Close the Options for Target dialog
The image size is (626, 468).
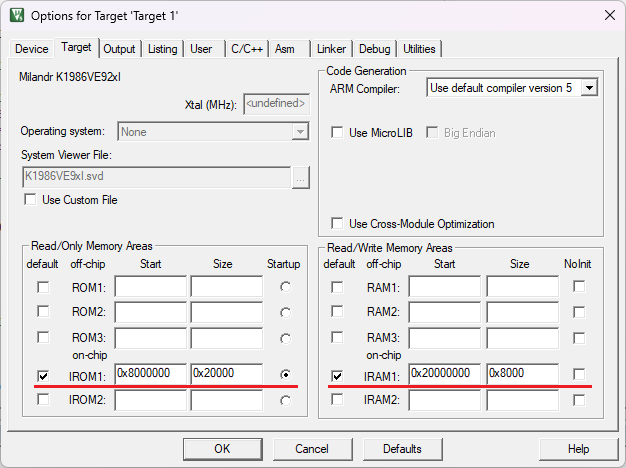click(607, 15)
